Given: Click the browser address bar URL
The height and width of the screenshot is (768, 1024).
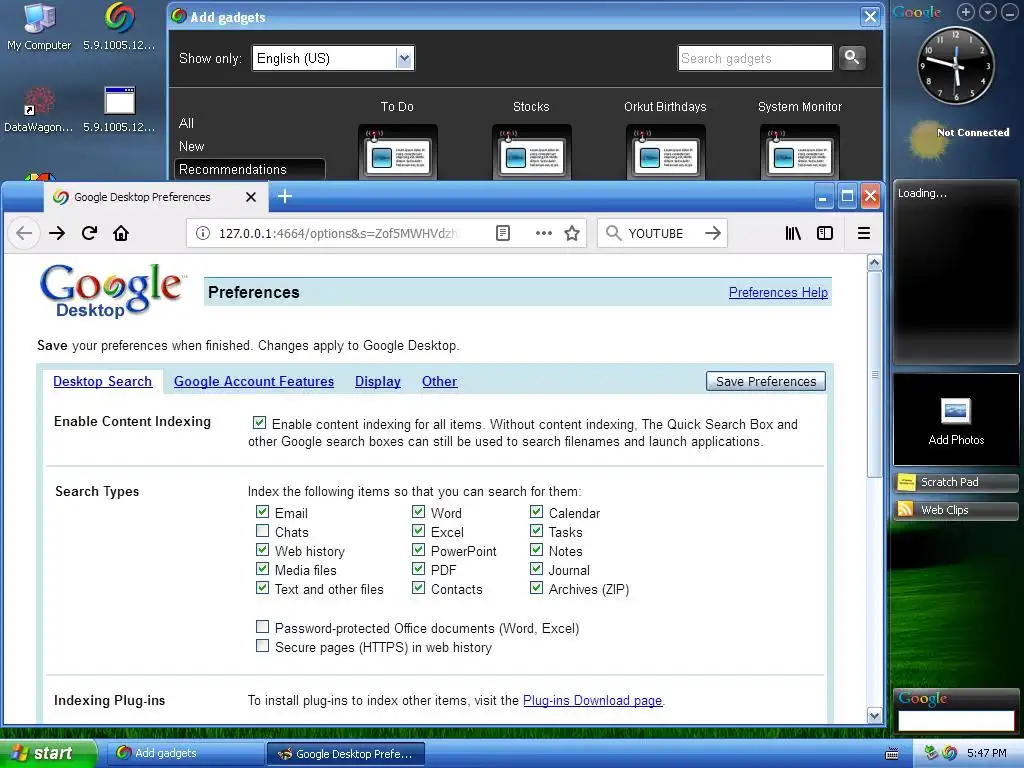Looking at the screenshot, I should pos(339,233).
